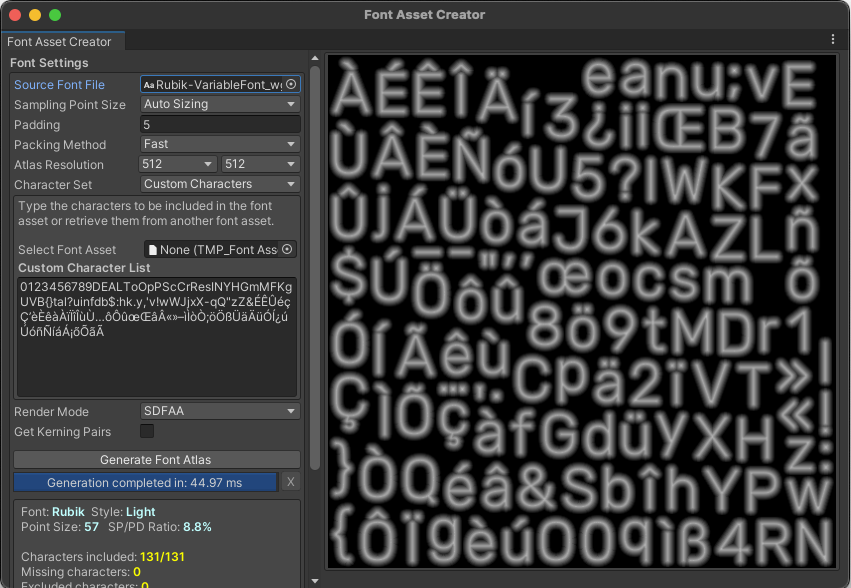Click the Point Size 57 value
Viewport: 851px width, 588px height.
(91, 527)
